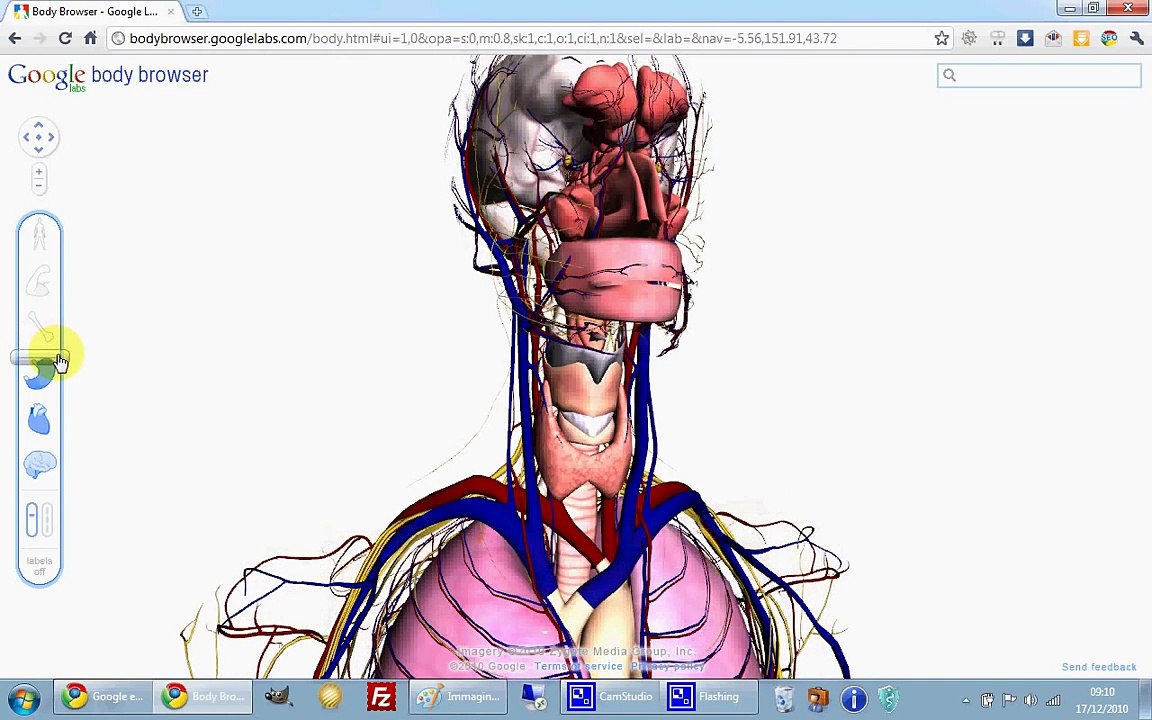Click the orange download extension icon
1152x720 pixels.
click(x=1081, y=38)
